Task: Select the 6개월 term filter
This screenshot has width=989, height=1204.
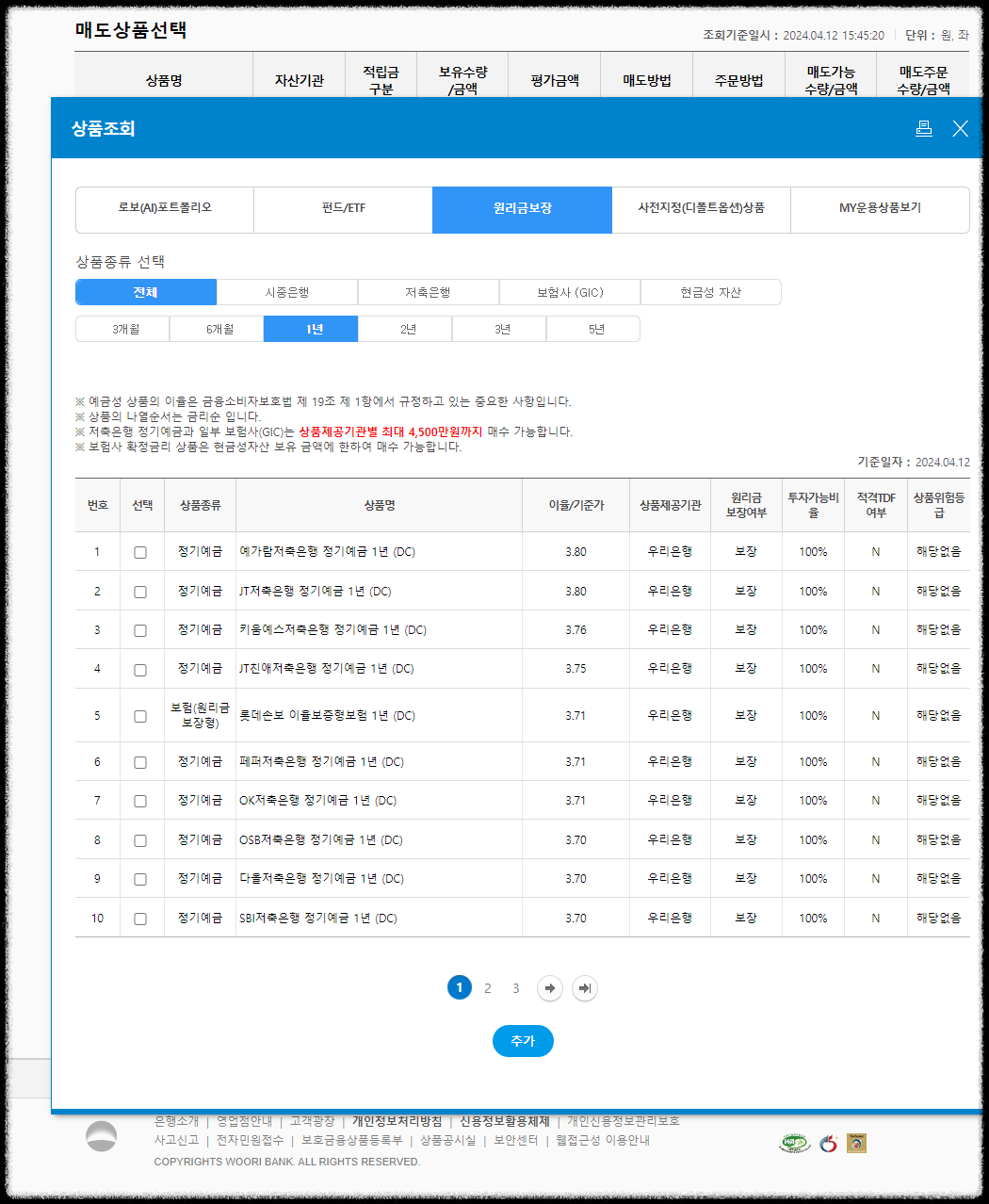Action: (216, 328)
